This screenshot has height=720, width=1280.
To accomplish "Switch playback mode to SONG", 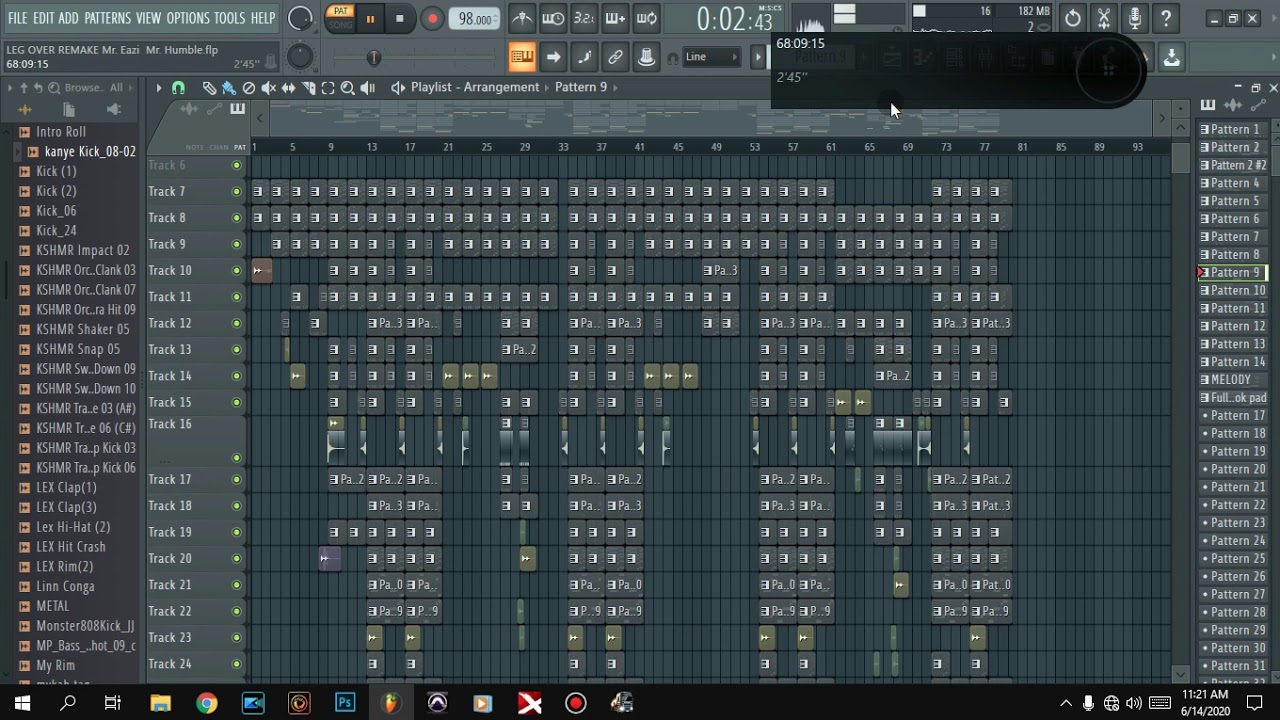I will tap(341, 24).
